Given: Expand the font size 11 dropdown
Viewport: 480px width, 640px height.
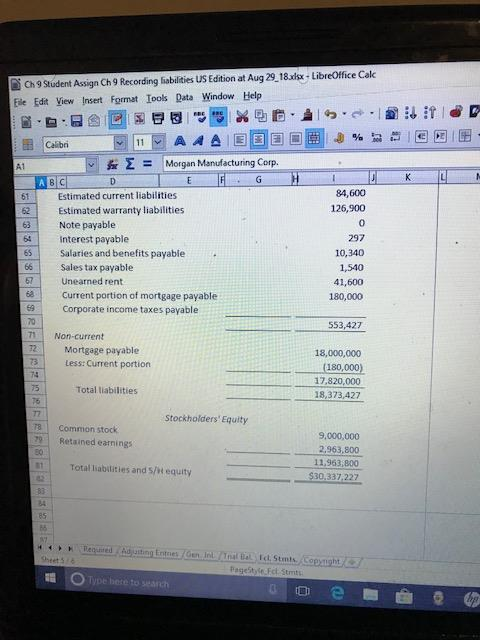Looking at the screenshot, I should pos(159,142).
